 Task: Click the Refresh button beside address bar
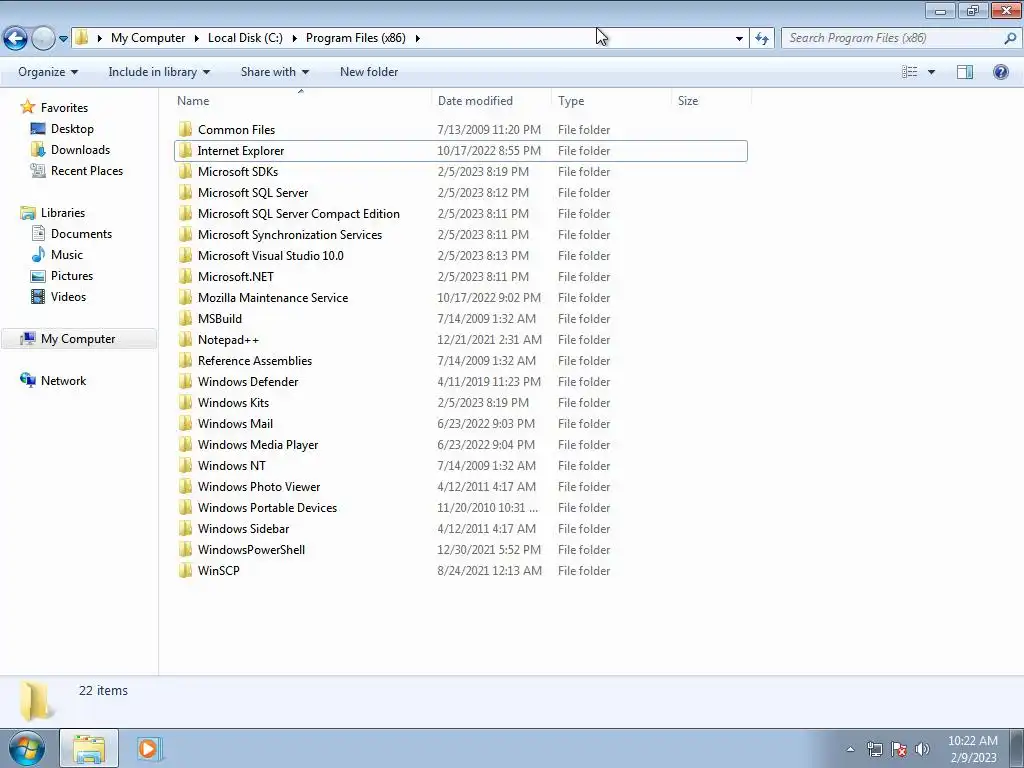click(762, 38)
